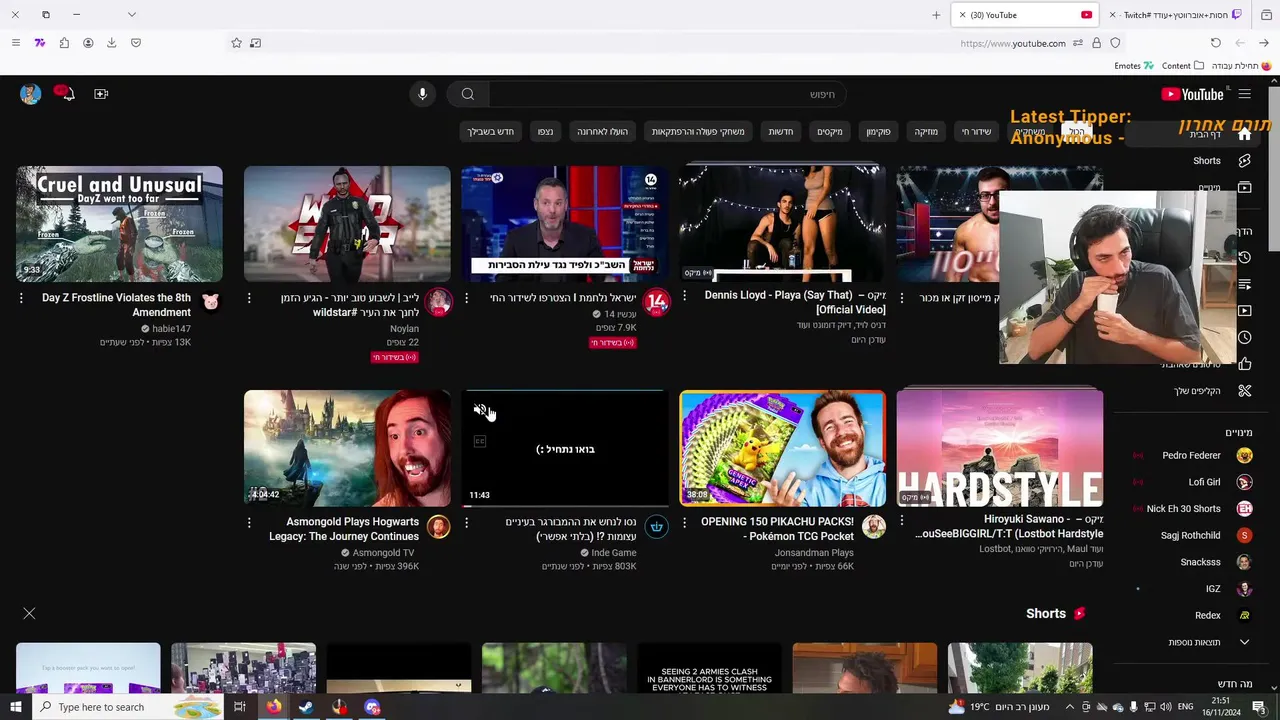Image resolution: width=1280 pixels, height=720 pixels.
Task: Select the נצפו chip
Action: pos(545,132)
